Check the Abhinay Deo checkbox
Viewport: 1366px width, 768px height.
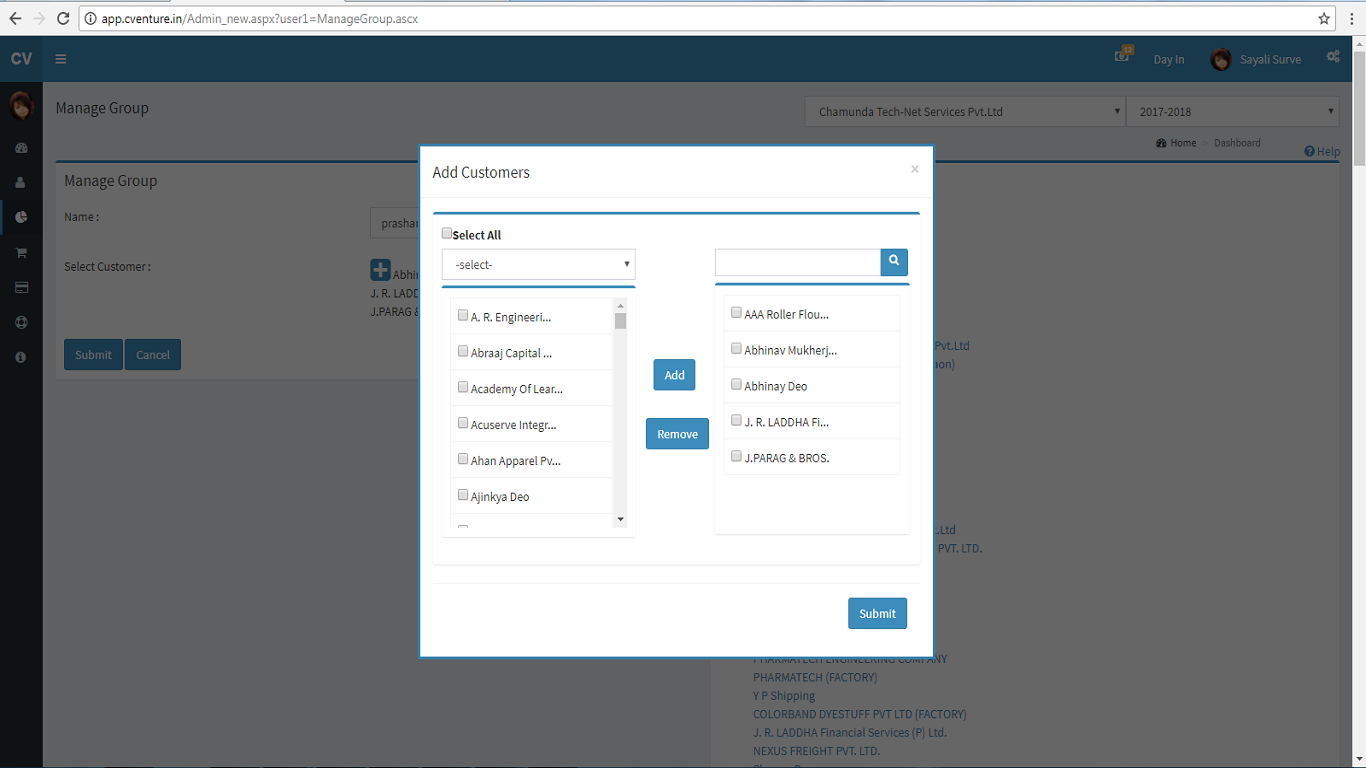737,385
